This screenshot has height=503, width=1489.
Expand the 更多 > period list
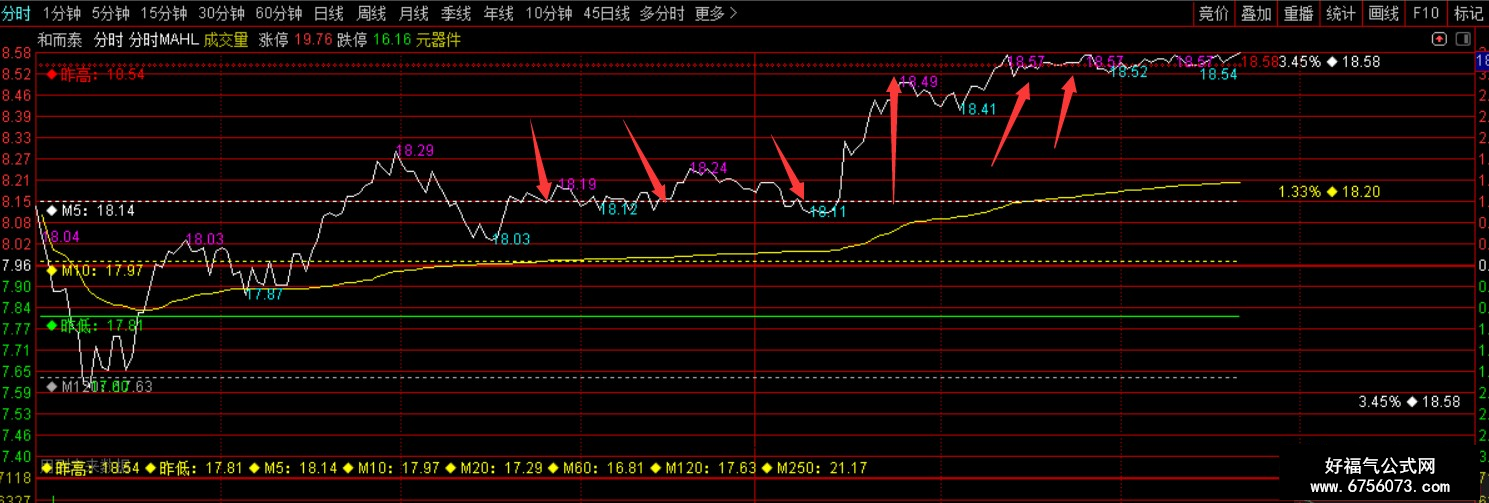[x=715, y=13]
